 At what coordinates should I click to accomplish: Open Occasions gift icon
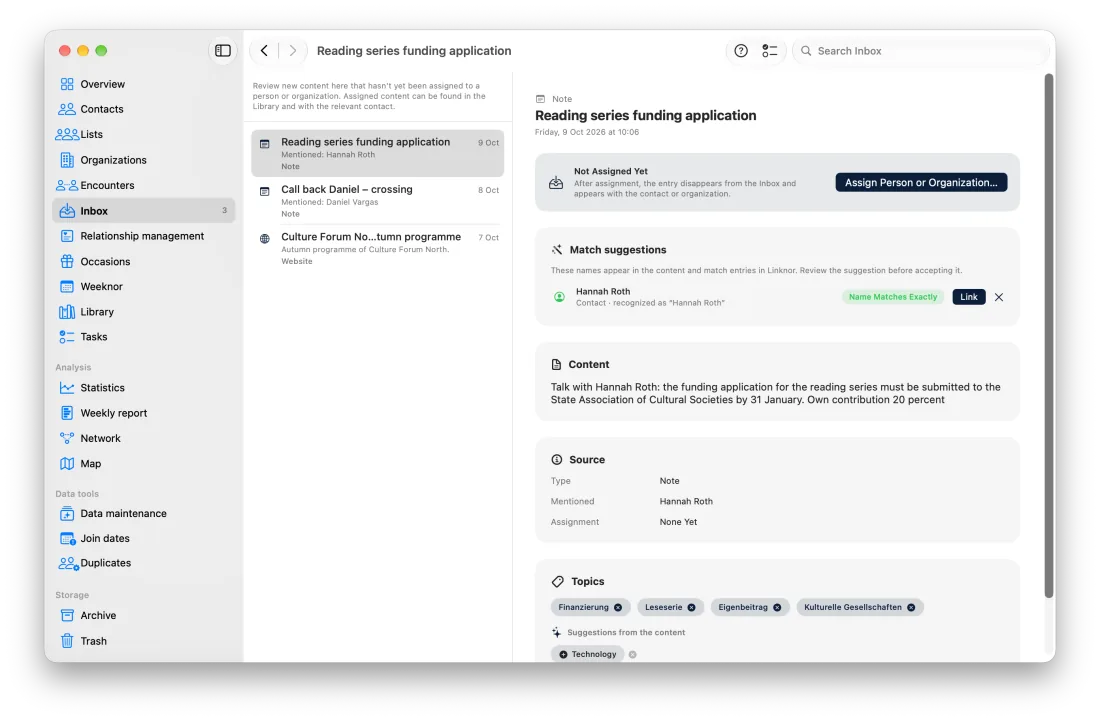[67, 262]
